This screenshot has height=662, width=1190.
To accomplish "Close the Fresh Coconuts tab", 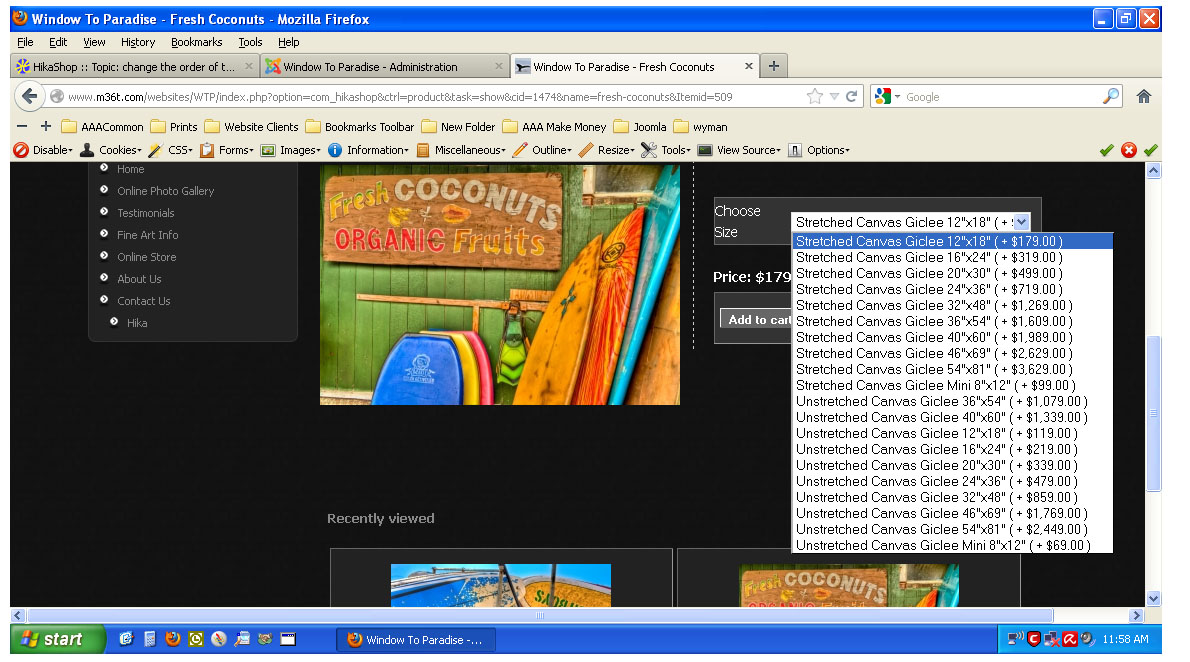I will [x=748, y=67].
